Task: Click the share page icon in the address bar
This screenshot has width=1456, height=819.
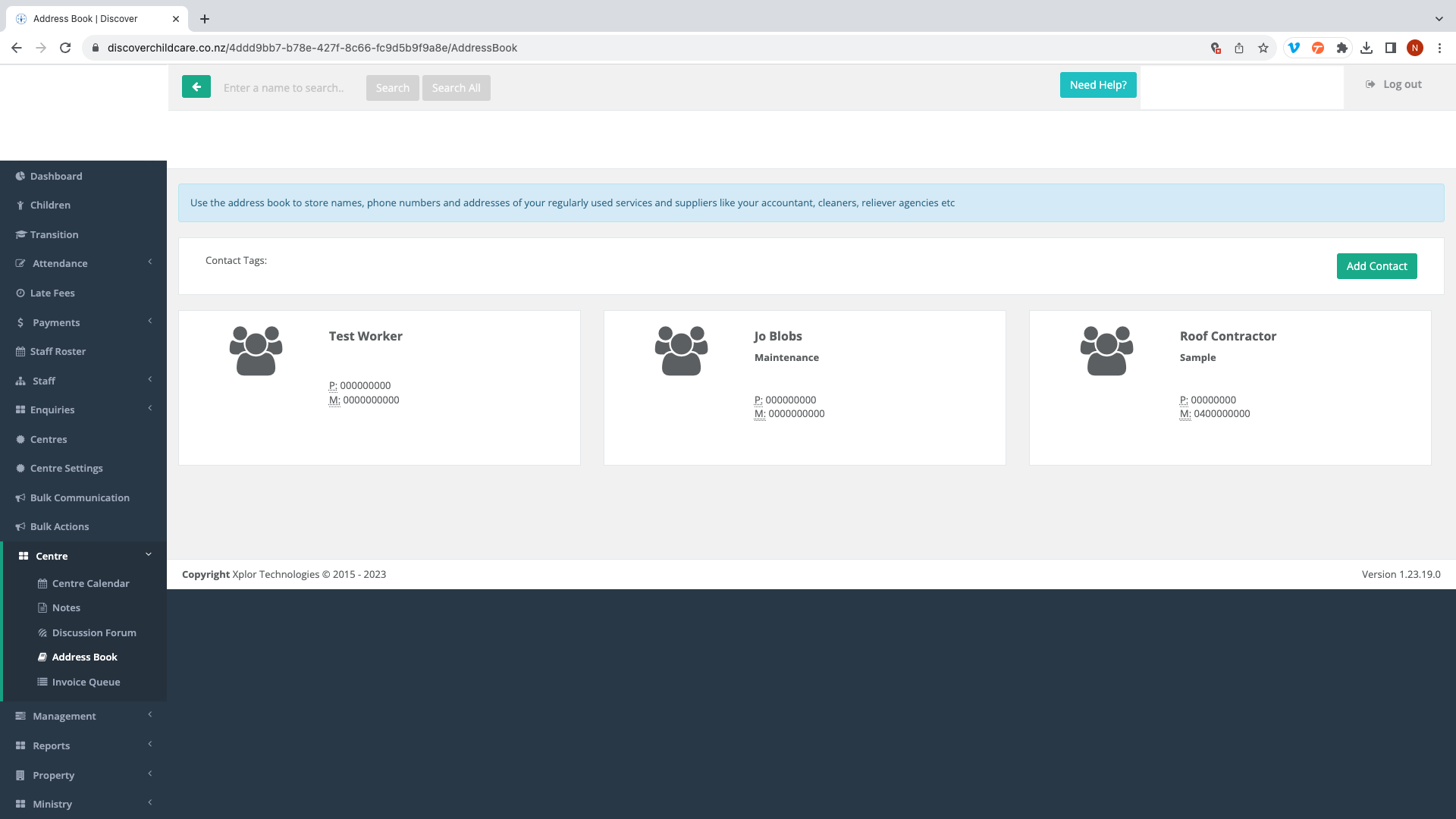Action: [1239, 48]
